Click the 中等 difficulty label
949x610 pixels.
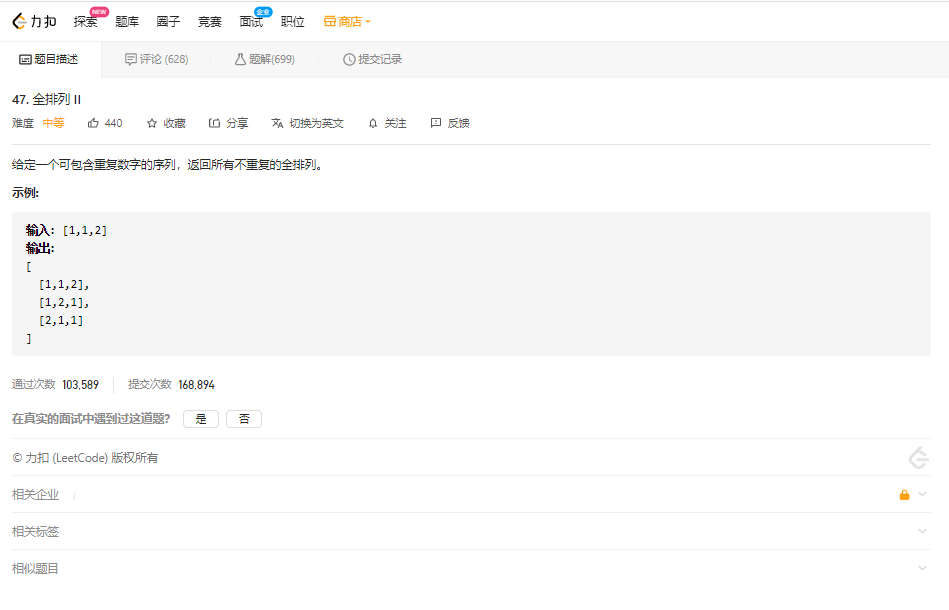tap(53, 123)
